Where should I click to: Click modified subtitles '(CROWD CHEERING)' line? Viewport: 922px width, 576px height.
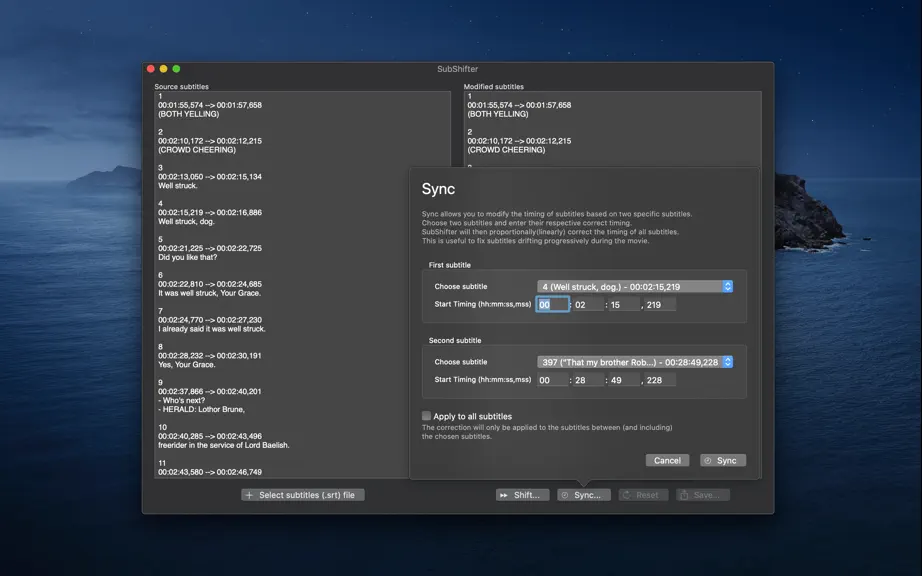[x=506, y=150]
